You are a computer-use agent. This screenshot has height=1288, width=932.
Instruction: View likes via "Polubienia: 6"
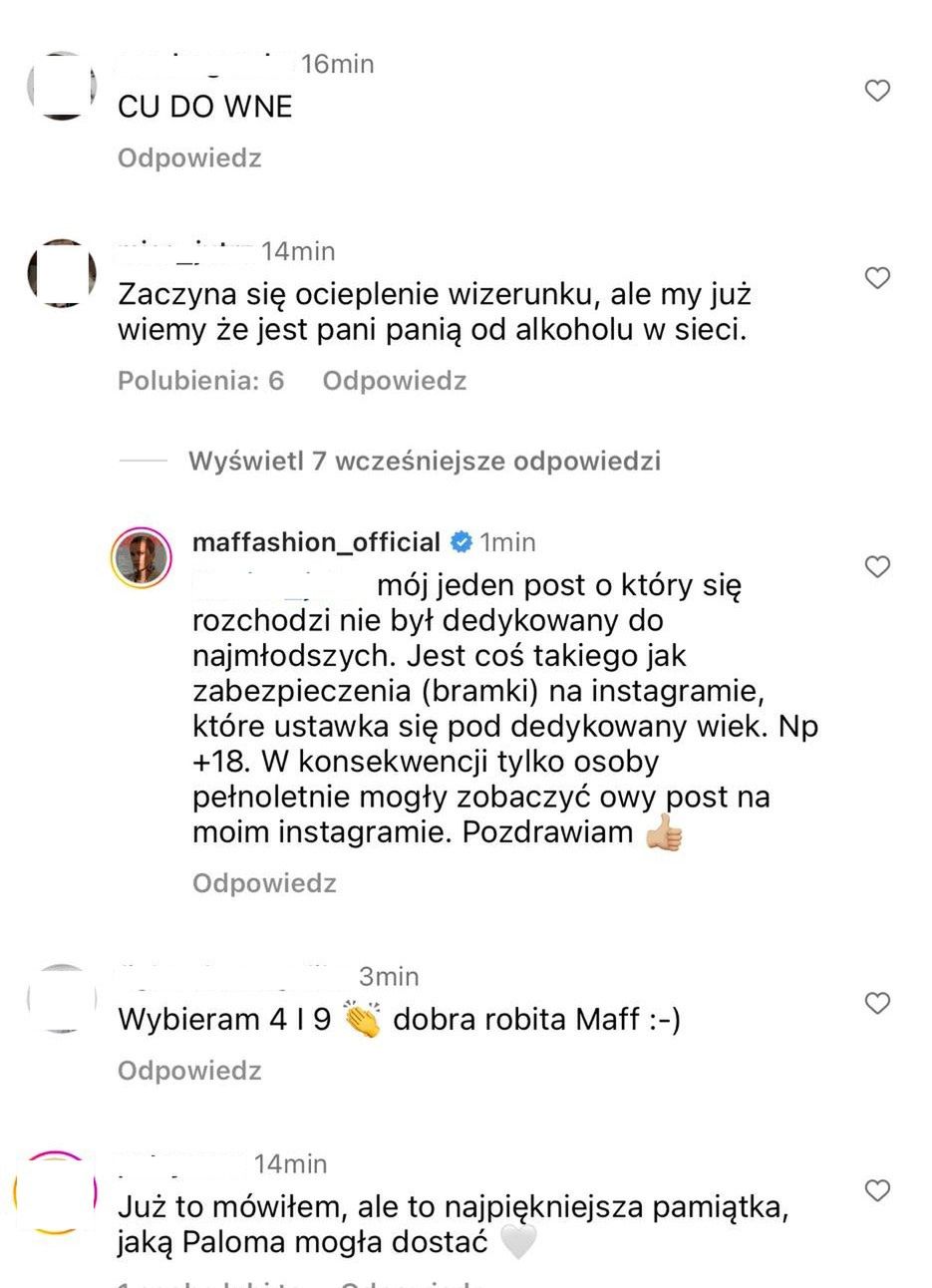pos(201,381)
